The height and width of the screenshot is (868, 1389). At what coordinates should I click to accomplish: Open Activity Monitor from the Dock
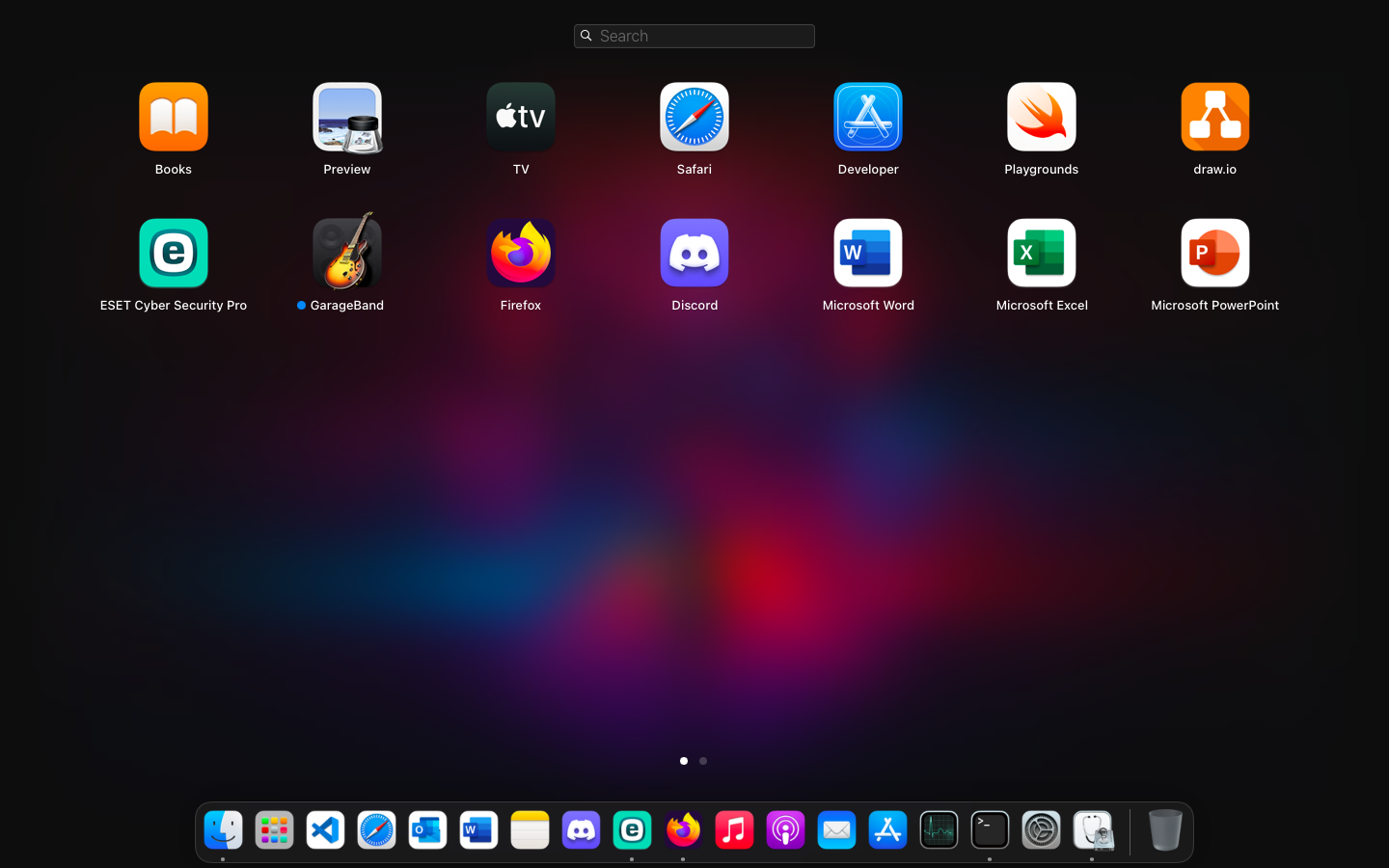[x=939, y=829]
